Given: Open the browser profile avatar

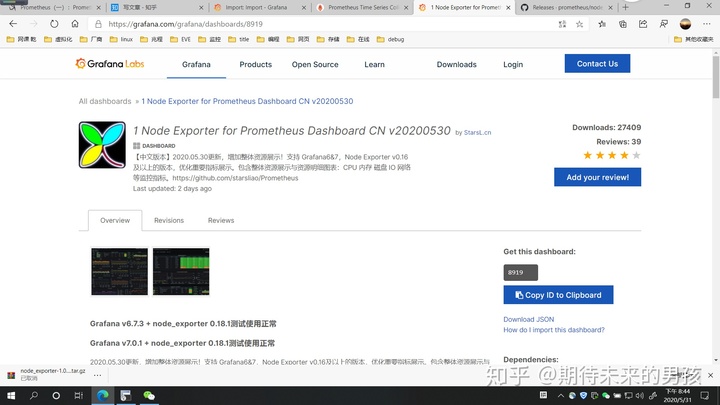Looking at the screenshot, I should pos(685,24).
